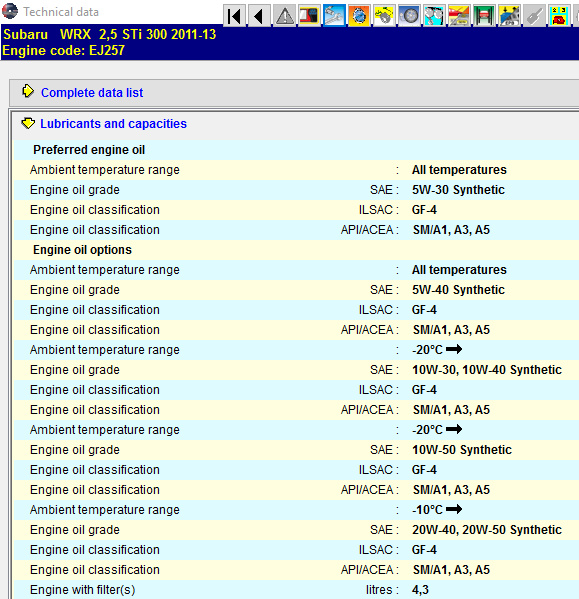
Task: Open the orange timing belt icon
Action: [359, 16]
